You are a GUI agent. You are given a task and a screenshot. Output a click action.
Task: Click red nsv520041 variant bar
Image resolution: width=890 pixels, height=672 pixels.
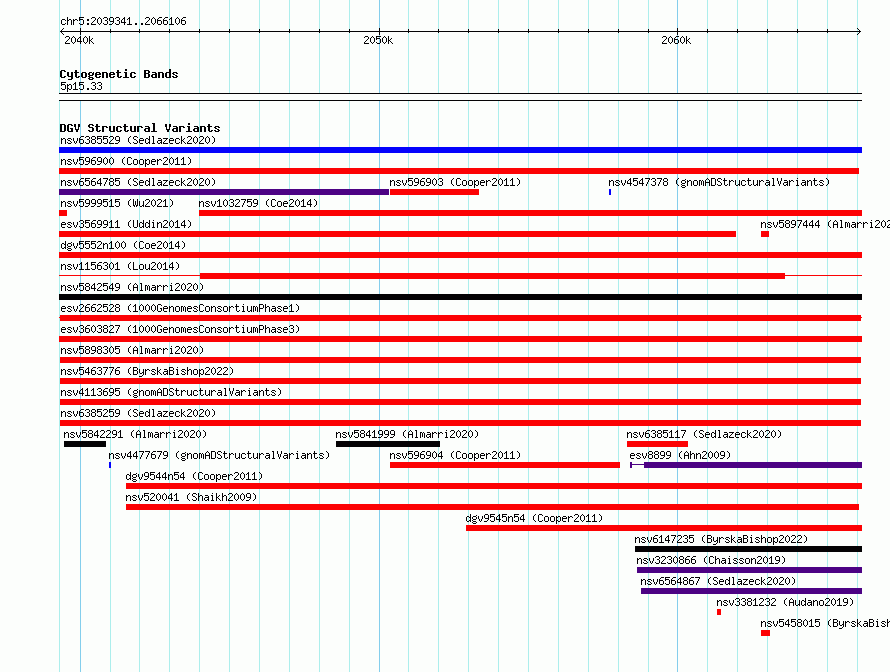click(x=492, y=507)
